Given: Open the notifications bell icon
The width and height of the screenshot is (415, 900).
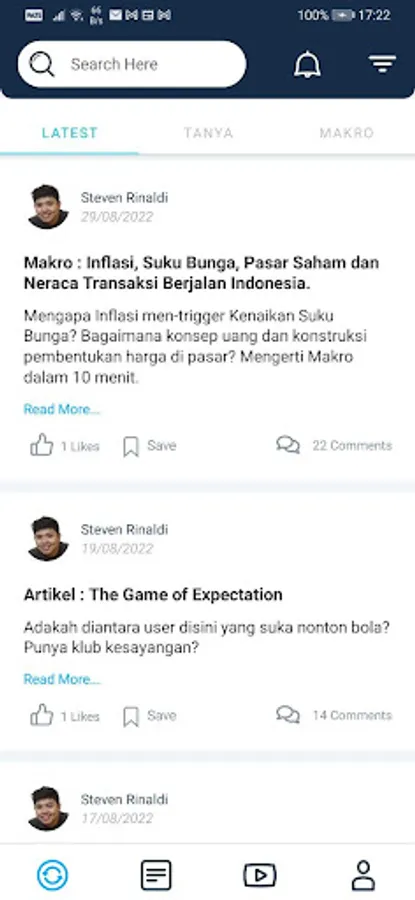Looking at the screenshot, I should pos(308,64).
